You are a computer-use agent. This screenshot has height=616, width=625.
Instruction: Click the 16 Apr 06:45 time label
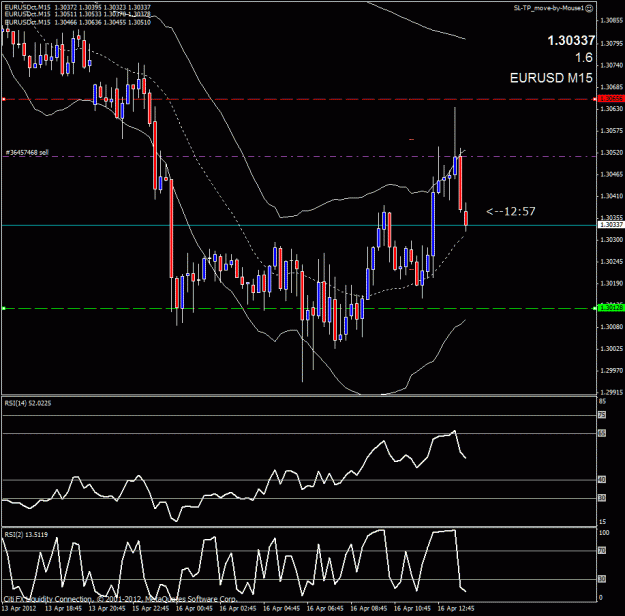[325, 608]
